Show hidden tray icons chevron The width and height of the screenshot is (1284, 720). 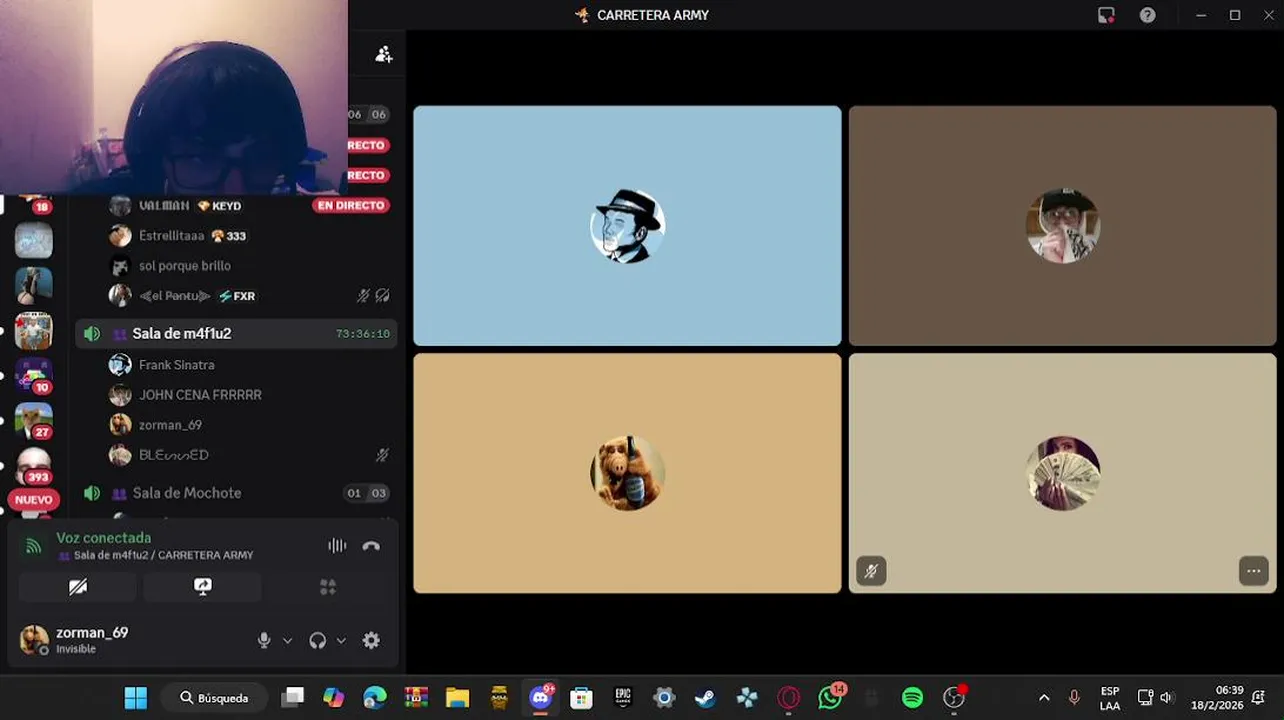(1044, 698)
